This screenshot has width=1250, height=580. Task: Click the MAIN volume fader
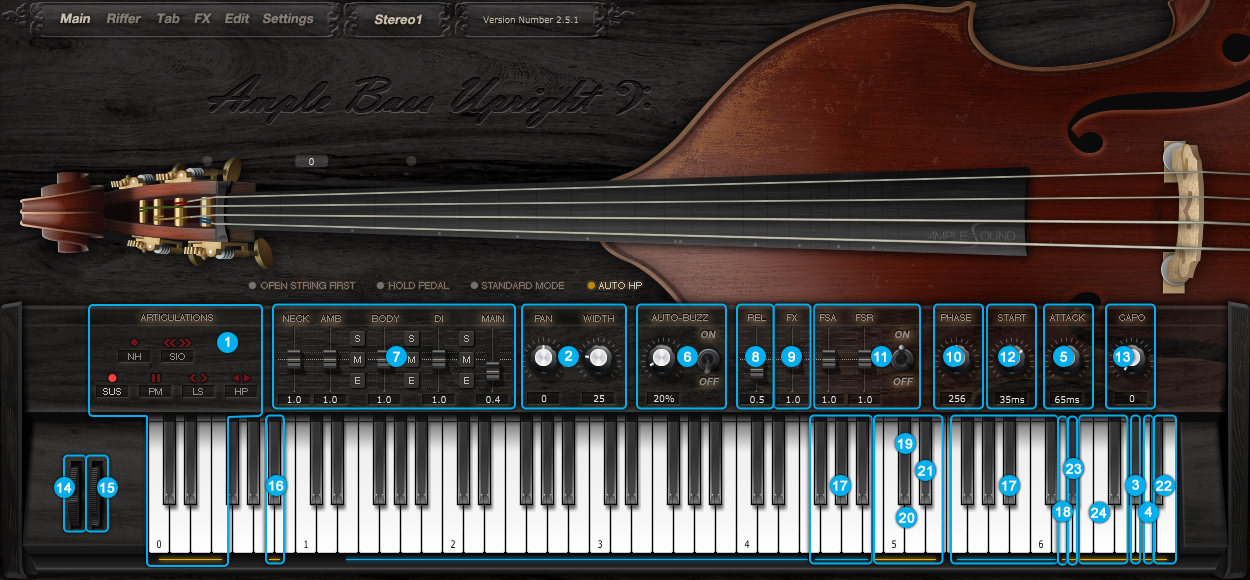tap(492, 372)
